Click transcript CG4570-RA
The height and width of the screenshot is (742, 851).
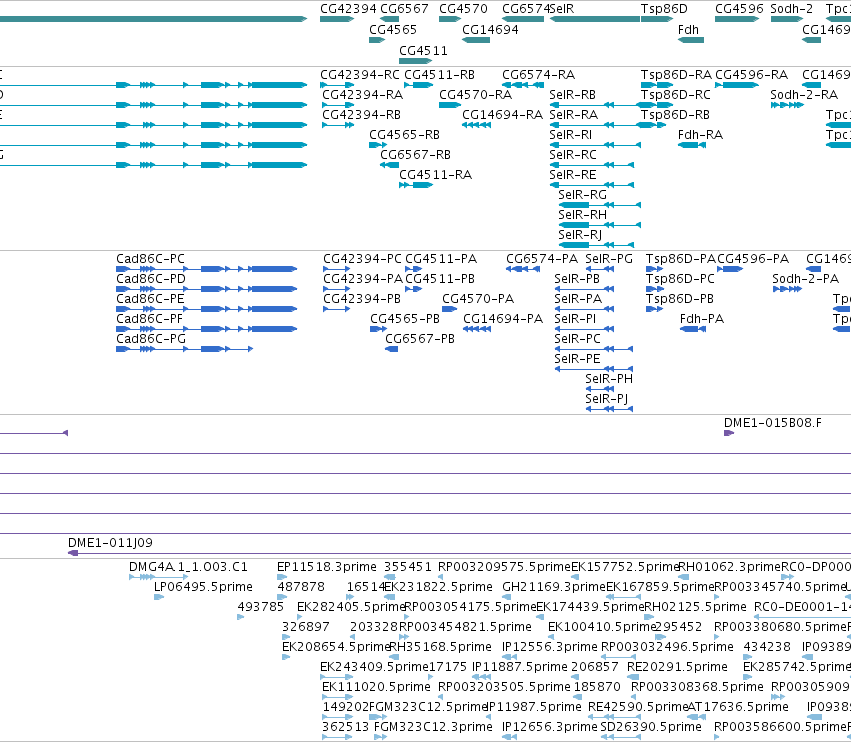tap(475, 94)
